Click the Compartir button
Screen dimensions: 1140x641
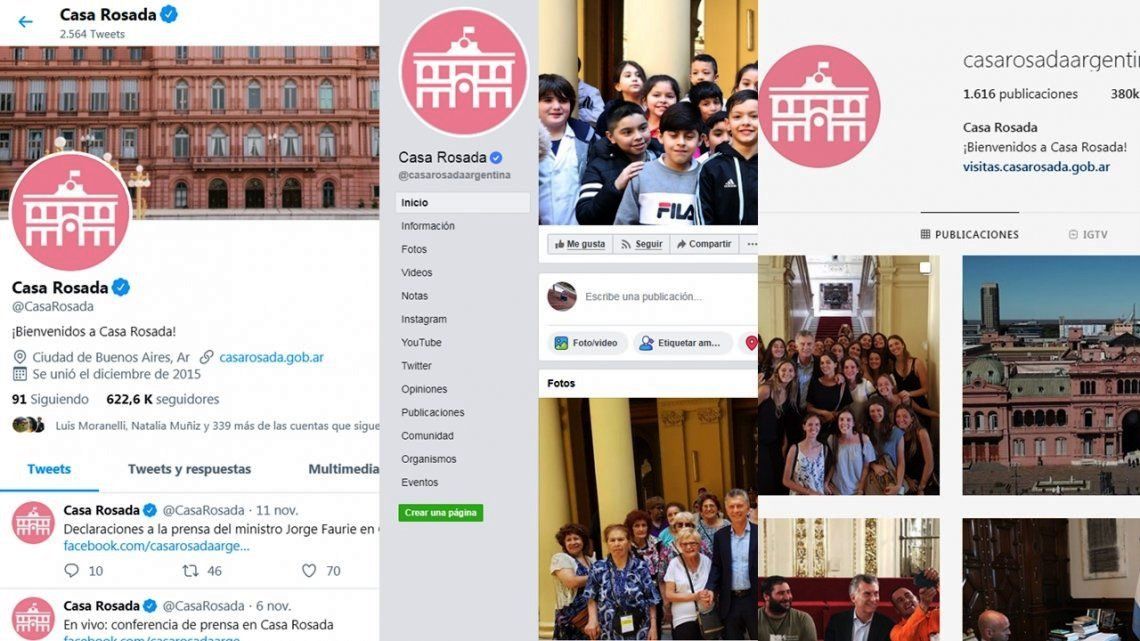coord(704,244)
